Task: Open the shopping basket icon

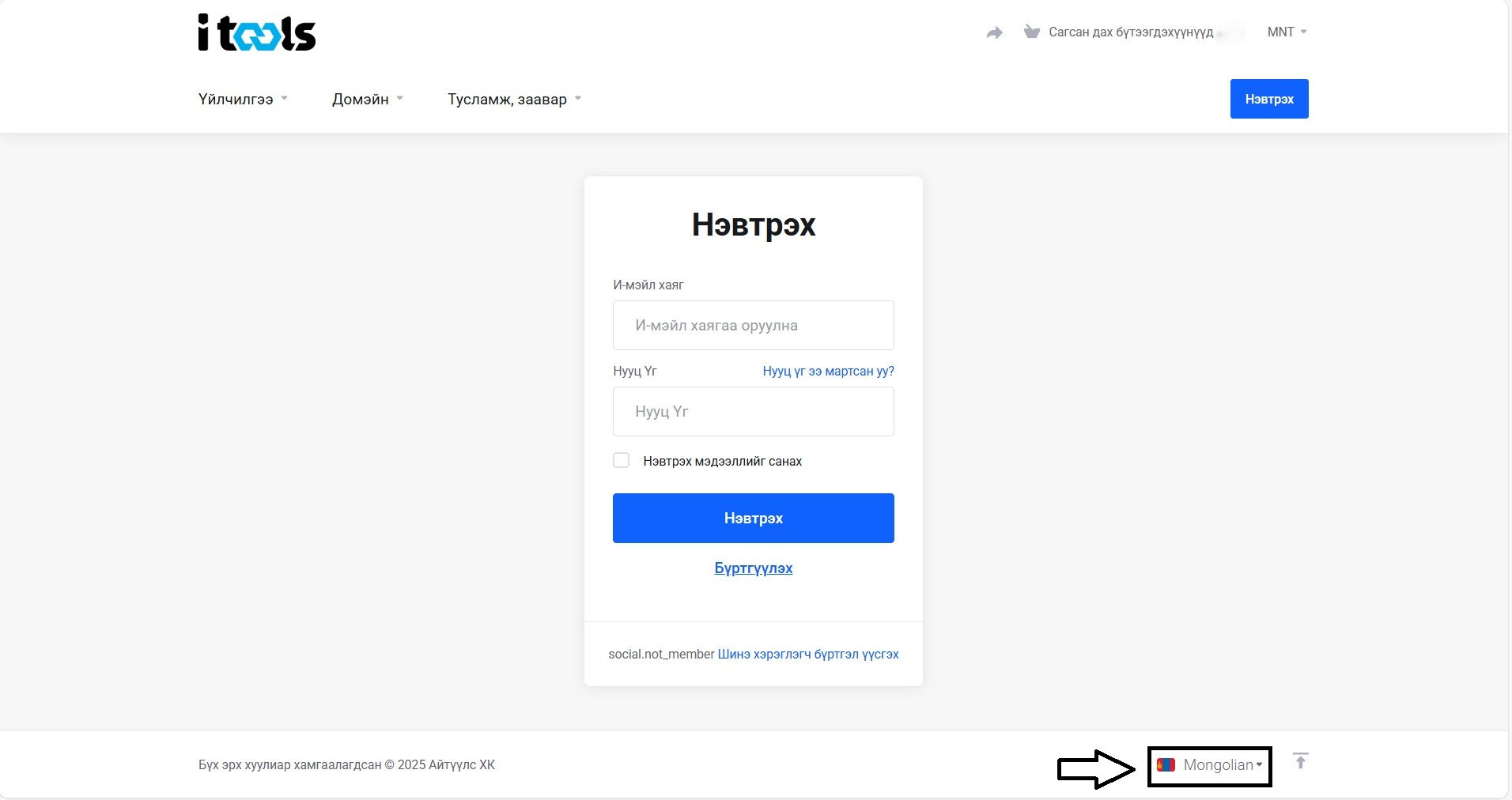Action: (x=1031, y=32)
